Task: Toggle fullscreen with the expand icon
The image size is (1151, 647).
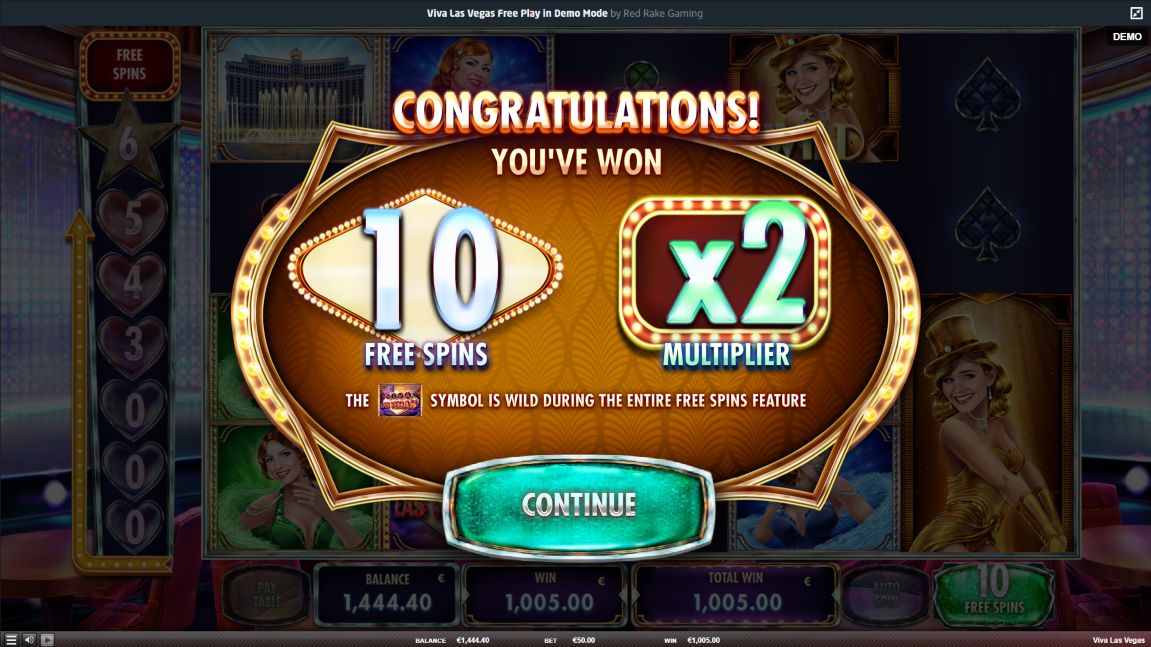Action: point(1136,12)
